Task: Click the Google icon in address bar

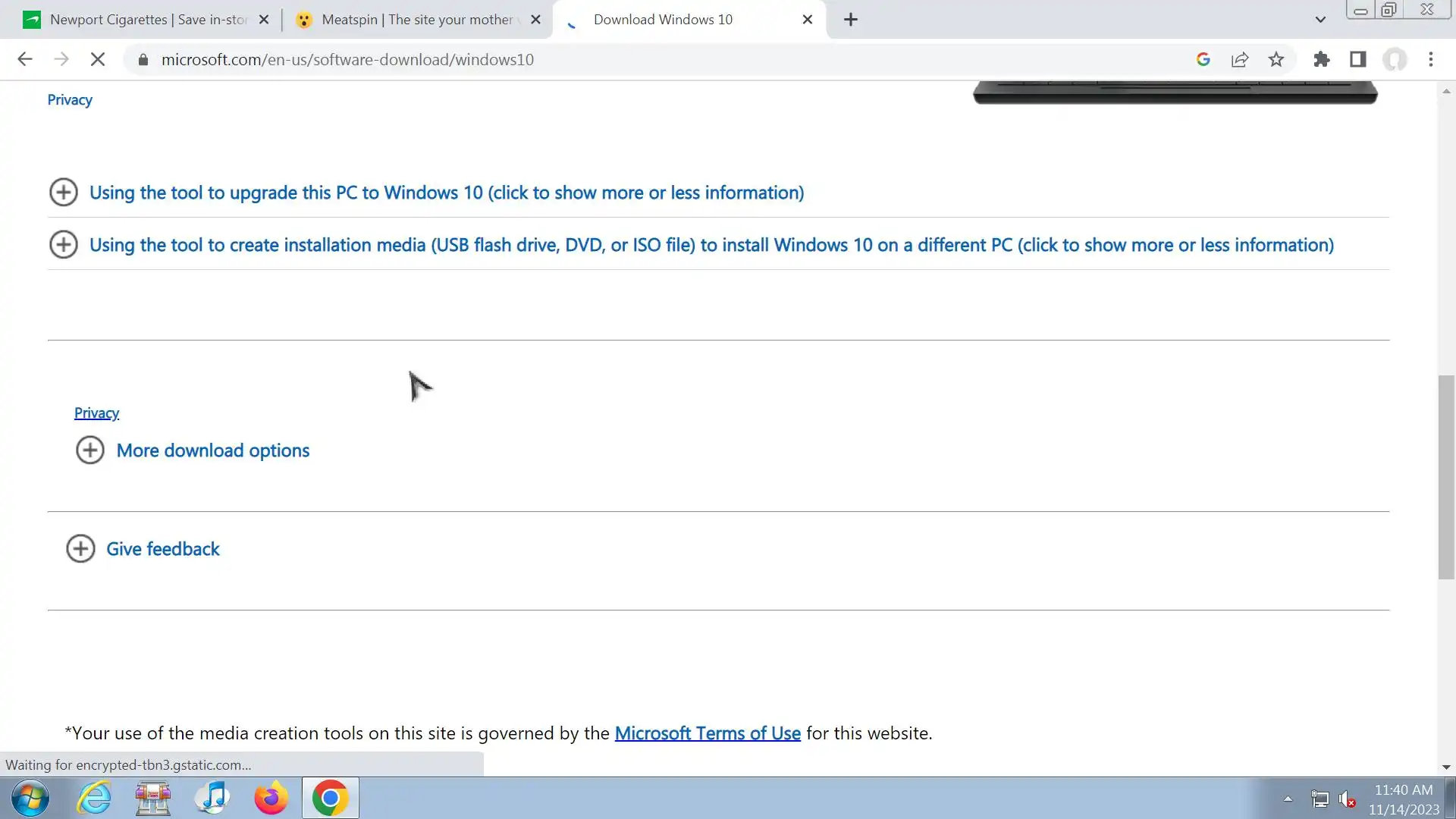Action: coord(1203,60)
